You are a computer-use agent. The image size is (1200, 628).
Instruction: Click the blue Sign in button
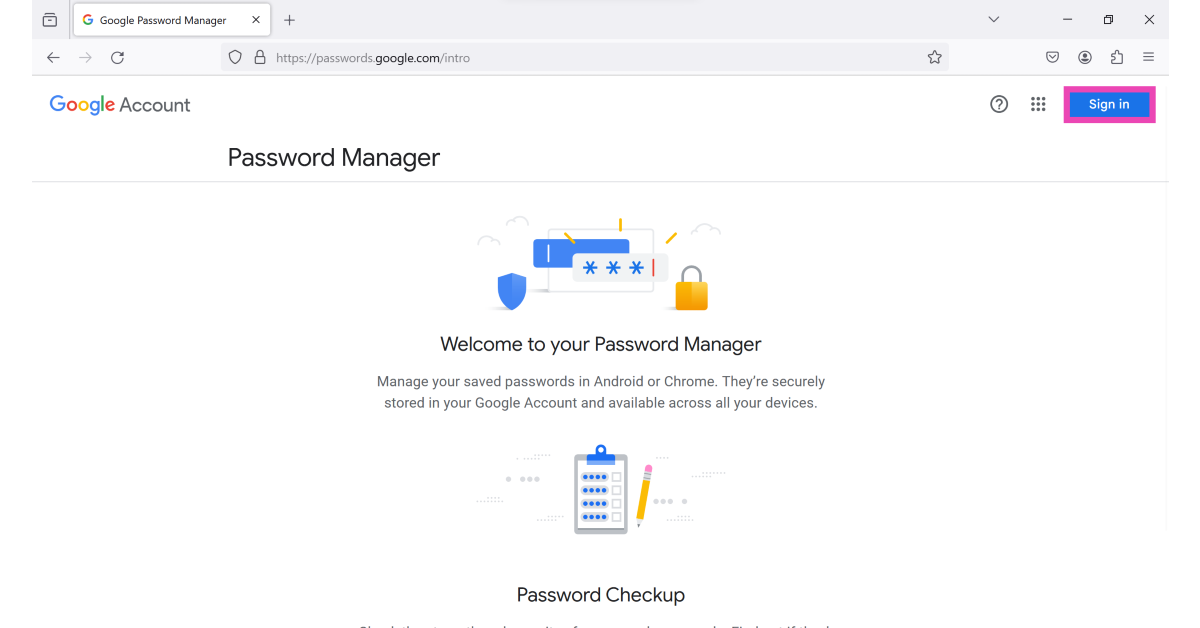point(1108,104)
